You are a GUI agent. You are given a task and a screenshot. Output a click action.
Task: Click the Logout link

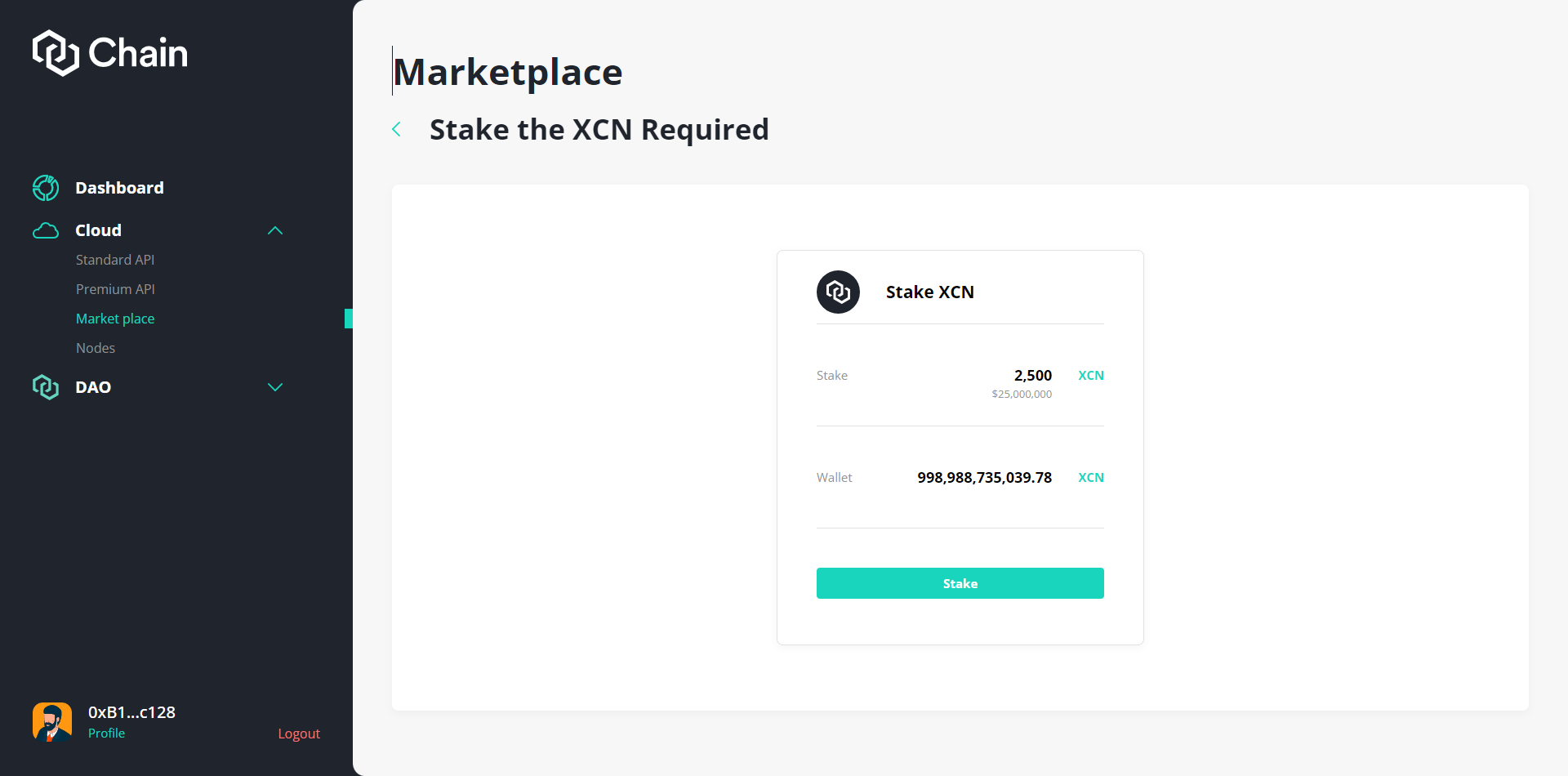pyautogui.click(x=299, y=734)
